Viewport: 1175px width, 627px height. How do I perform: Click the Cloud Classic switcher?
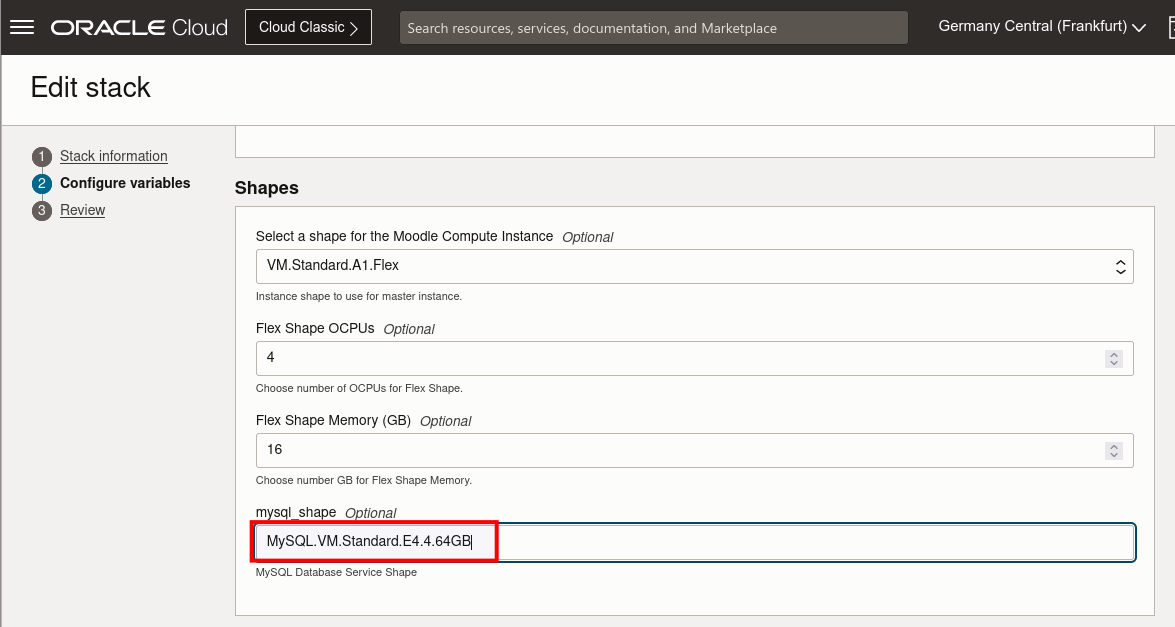(x=307, y=27)
